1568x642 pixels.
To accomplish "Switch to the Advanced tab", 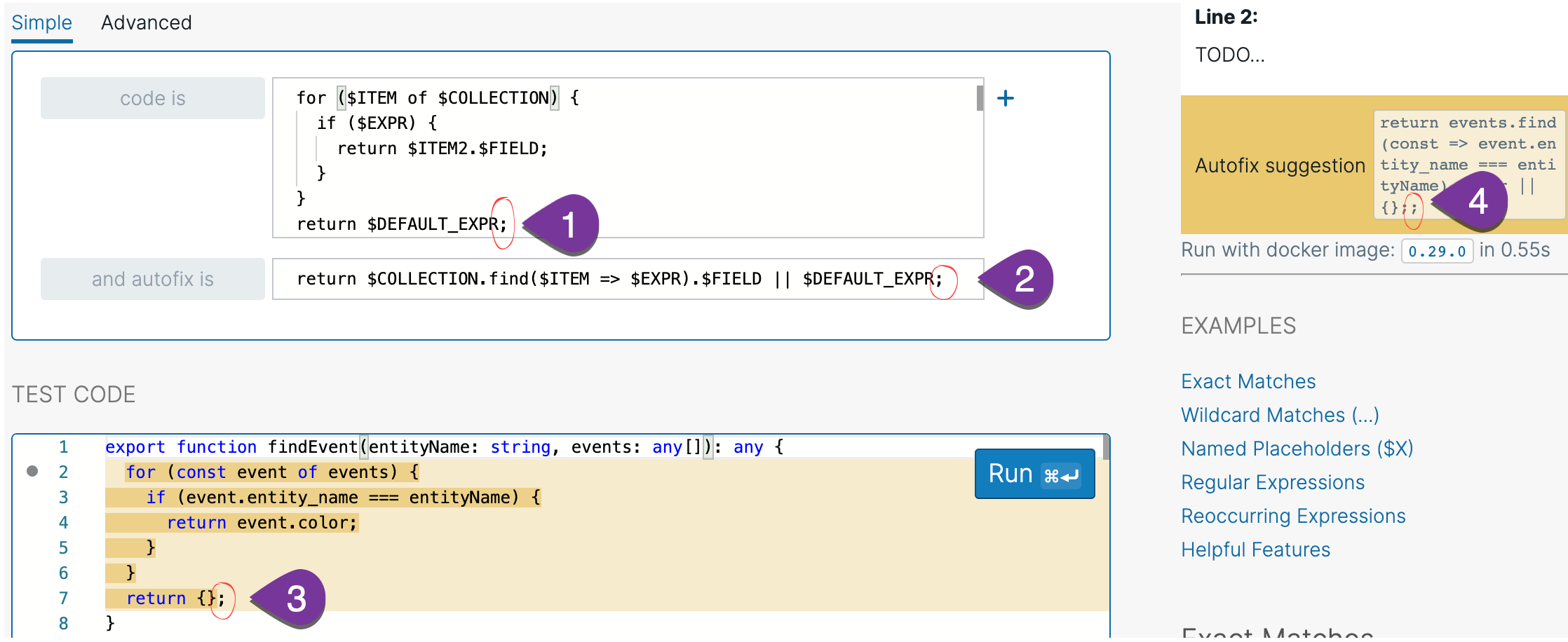I will coord(147,22).
